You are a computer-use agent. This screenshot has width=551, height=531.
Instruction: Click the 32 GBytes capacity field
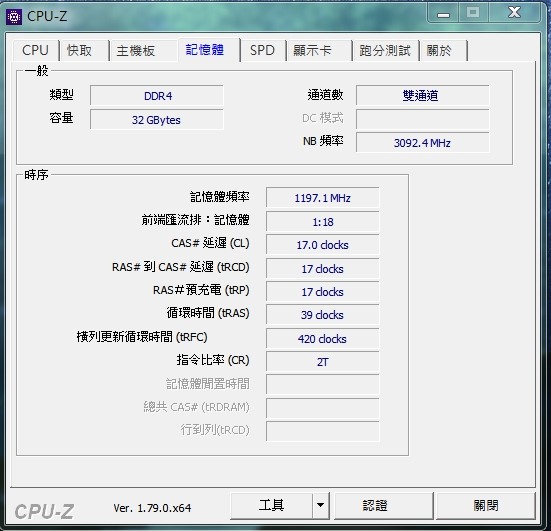pos(157,119)
